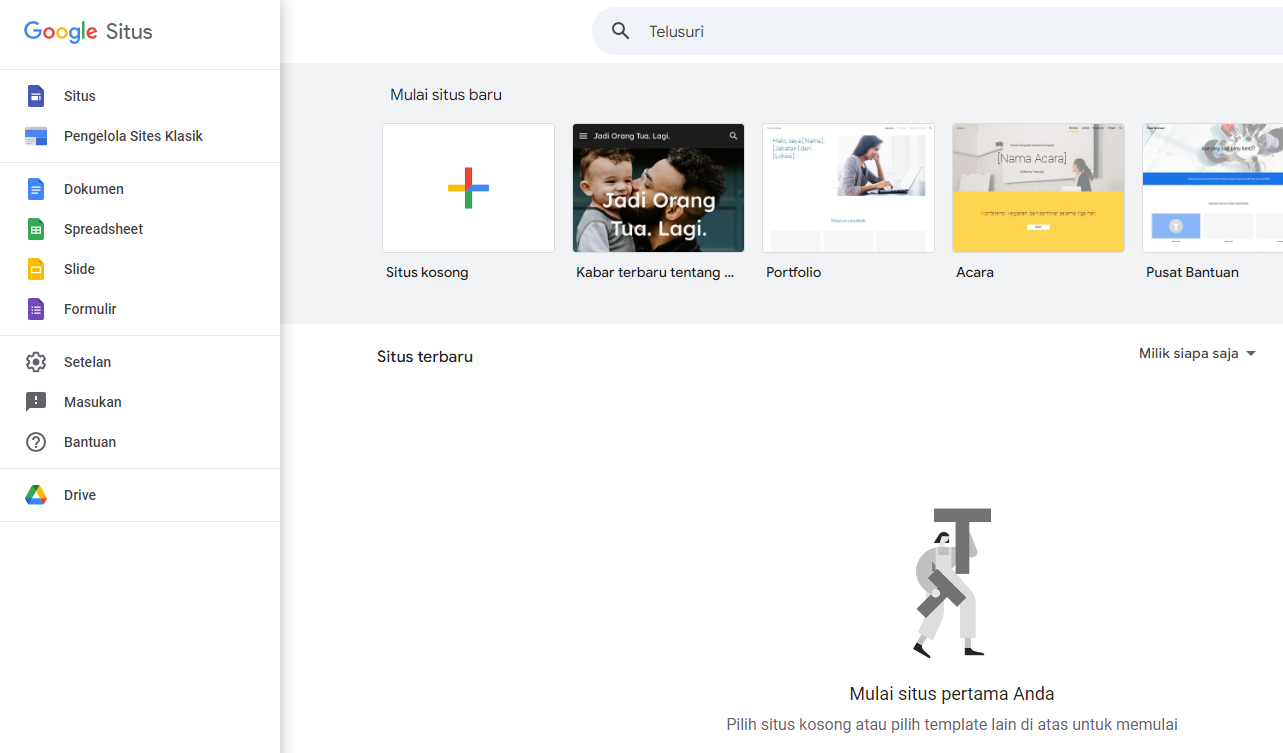Viewport: 1283px width, 753px height.
Task: Click the yellow Slide icon
Action: (36, 269)
